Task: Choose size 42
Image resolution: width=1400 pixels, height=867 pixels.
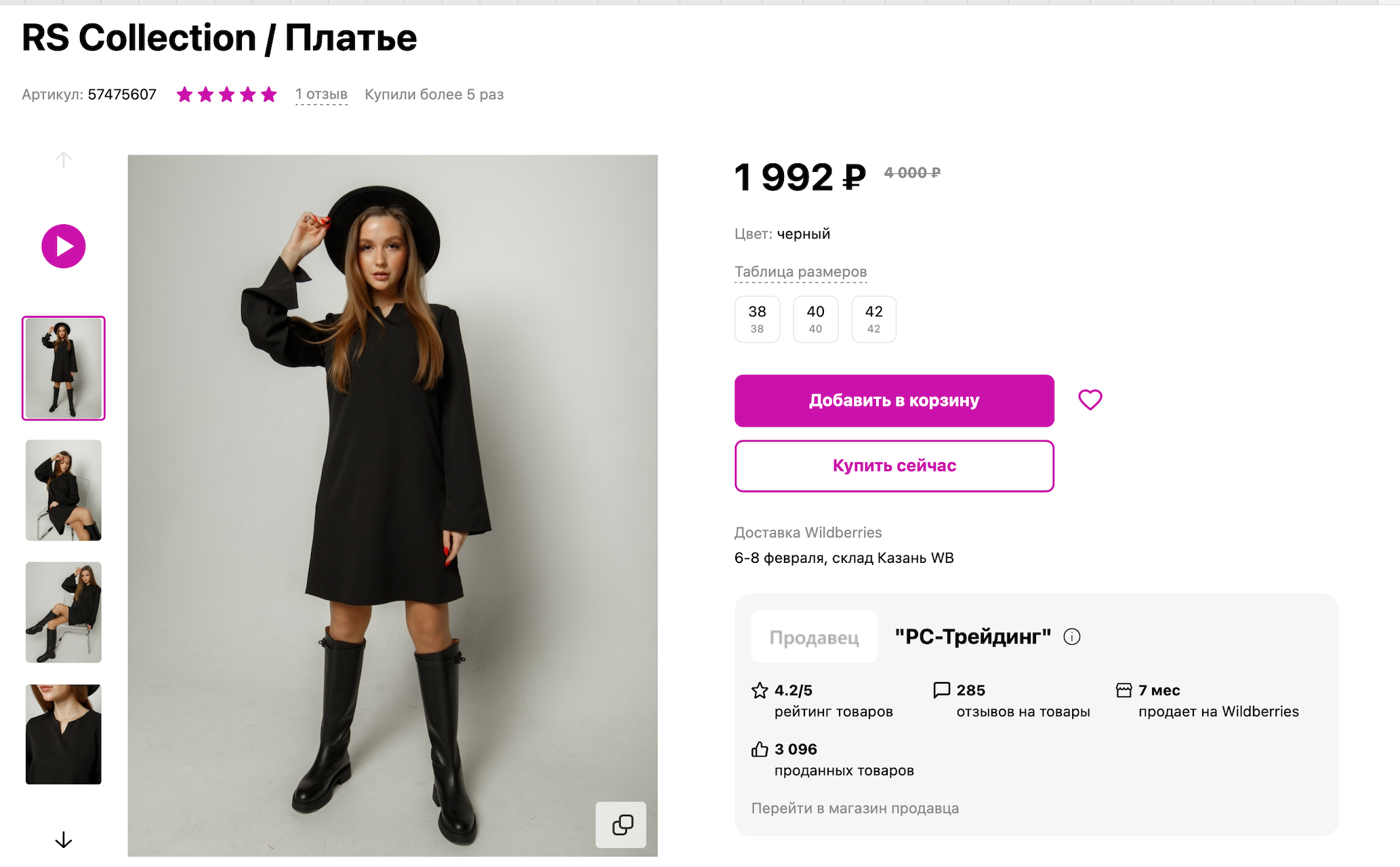Action: tap(873, 319)
